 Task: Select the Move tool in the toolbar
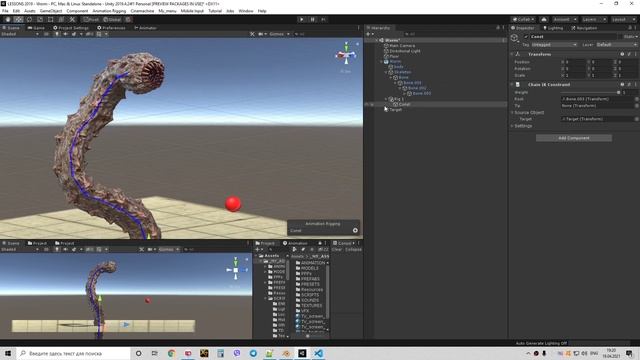[x=18, y=20]
